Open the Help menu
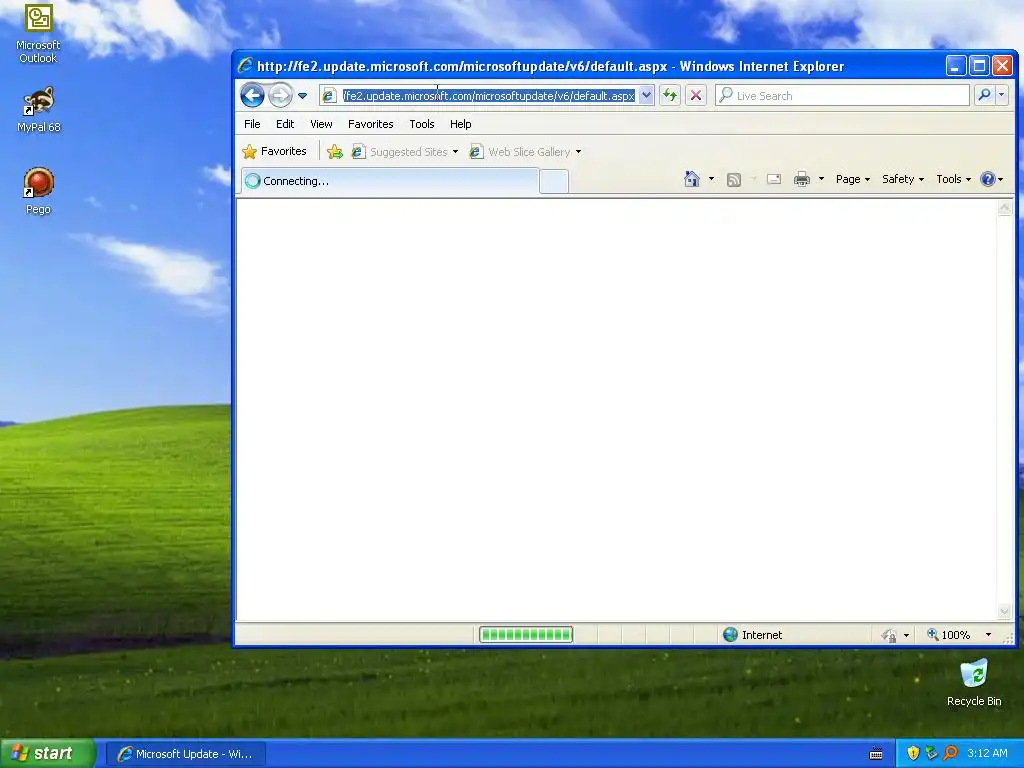Image resolution: width=1024 pixels, height=768 pixels. coord(460,124)
